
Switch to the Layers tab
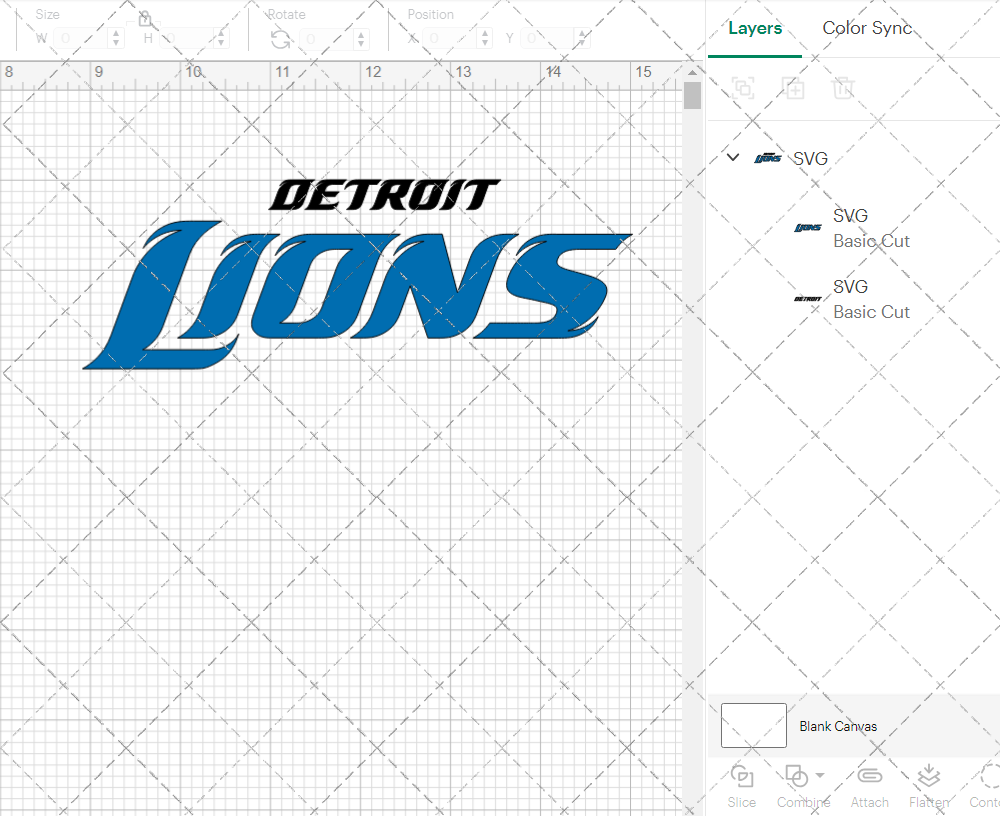[754, 28]
